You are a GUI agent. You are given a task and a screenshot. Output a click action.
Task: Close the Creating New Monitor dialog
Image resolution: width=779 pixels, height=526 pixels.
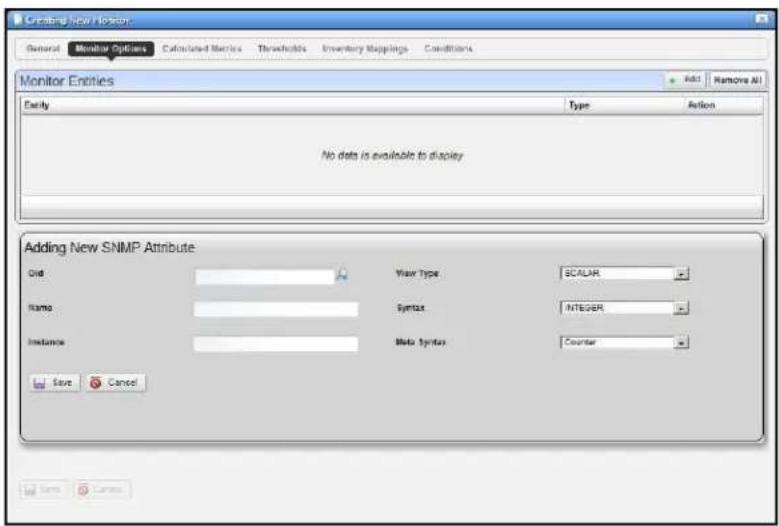tap(761, 19)
